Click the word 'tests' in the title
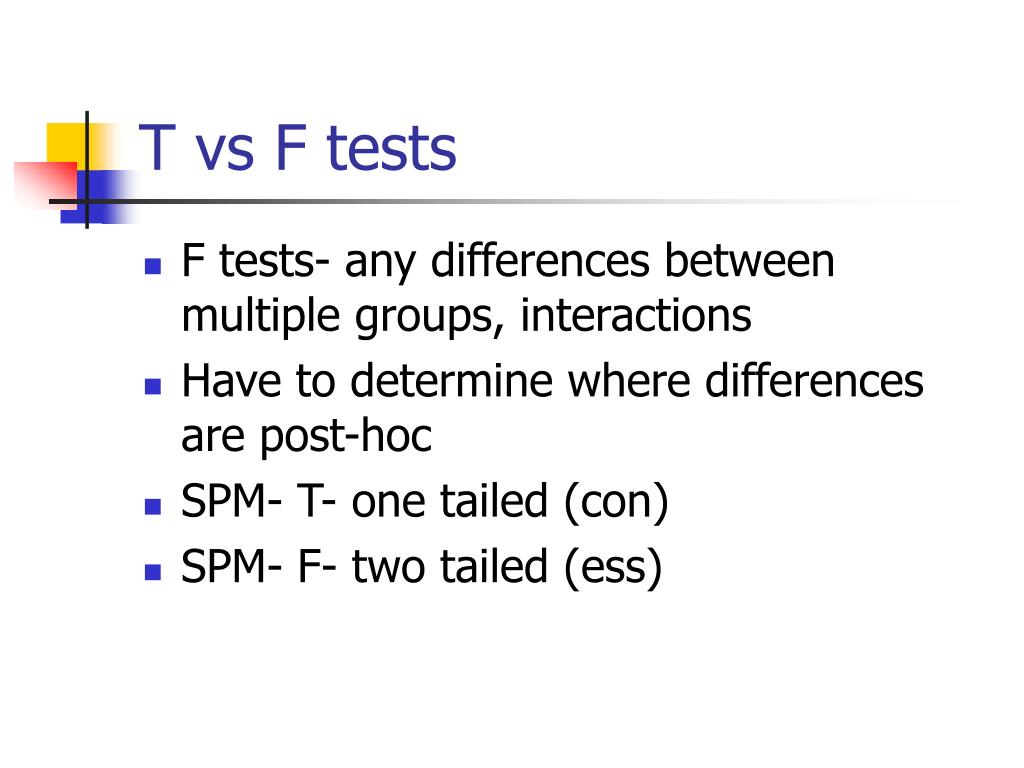1024x768 pixels. (391, 150)
